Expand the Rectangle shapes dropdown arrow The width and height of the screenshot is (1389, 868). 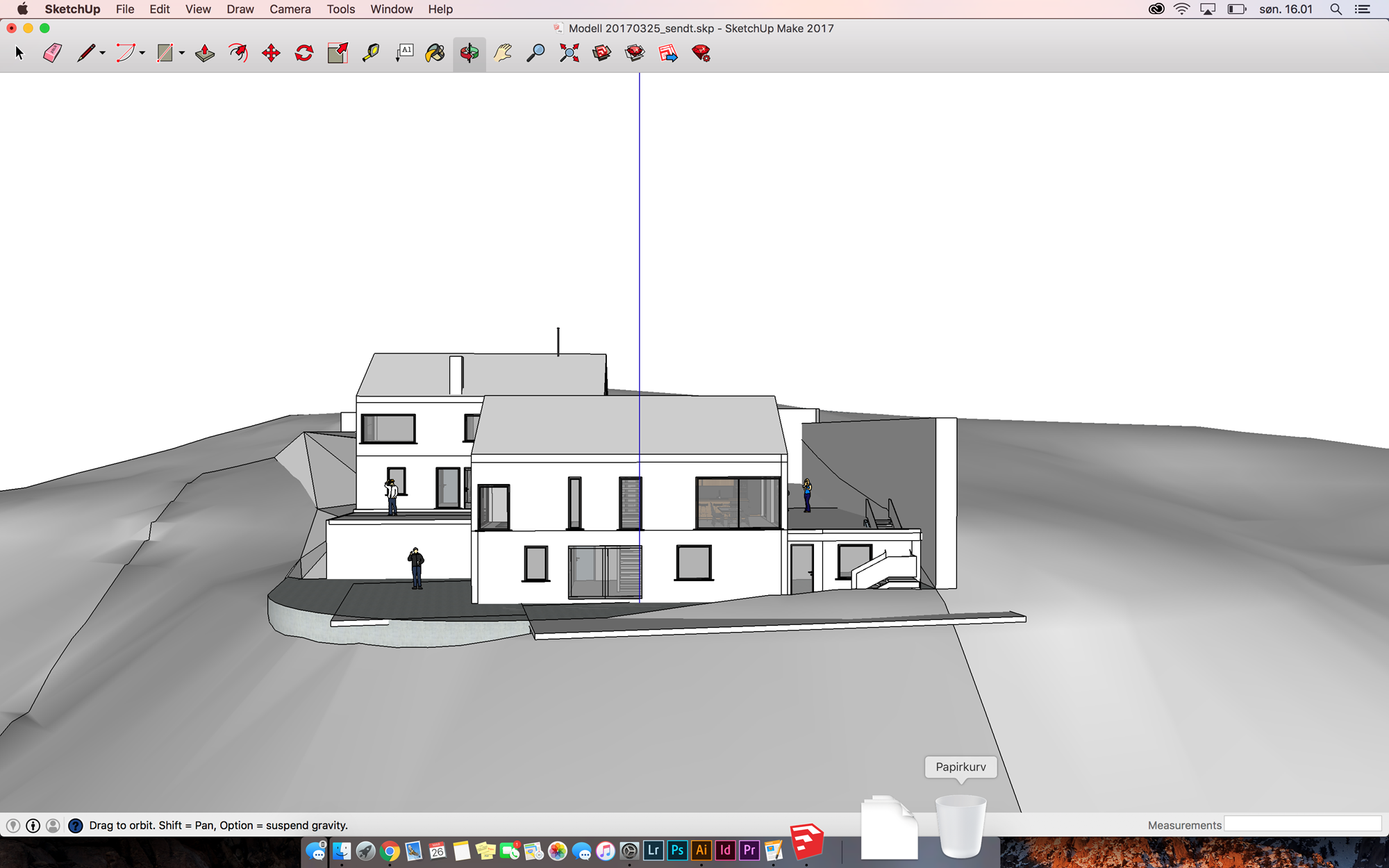pyautogui.click(x=182, y=53)
